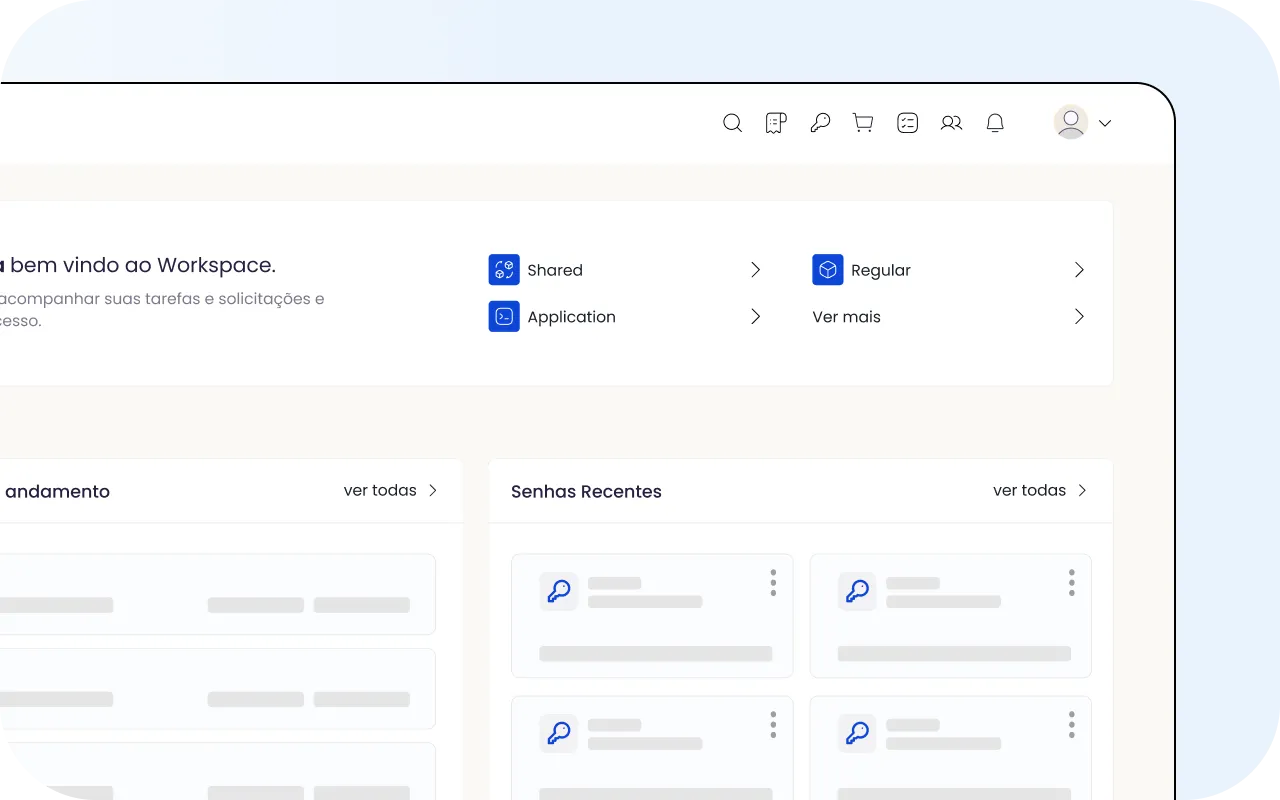1280x800 pixels.
Task: Open three-dot menu on first password card
Action: pos(773,583)
